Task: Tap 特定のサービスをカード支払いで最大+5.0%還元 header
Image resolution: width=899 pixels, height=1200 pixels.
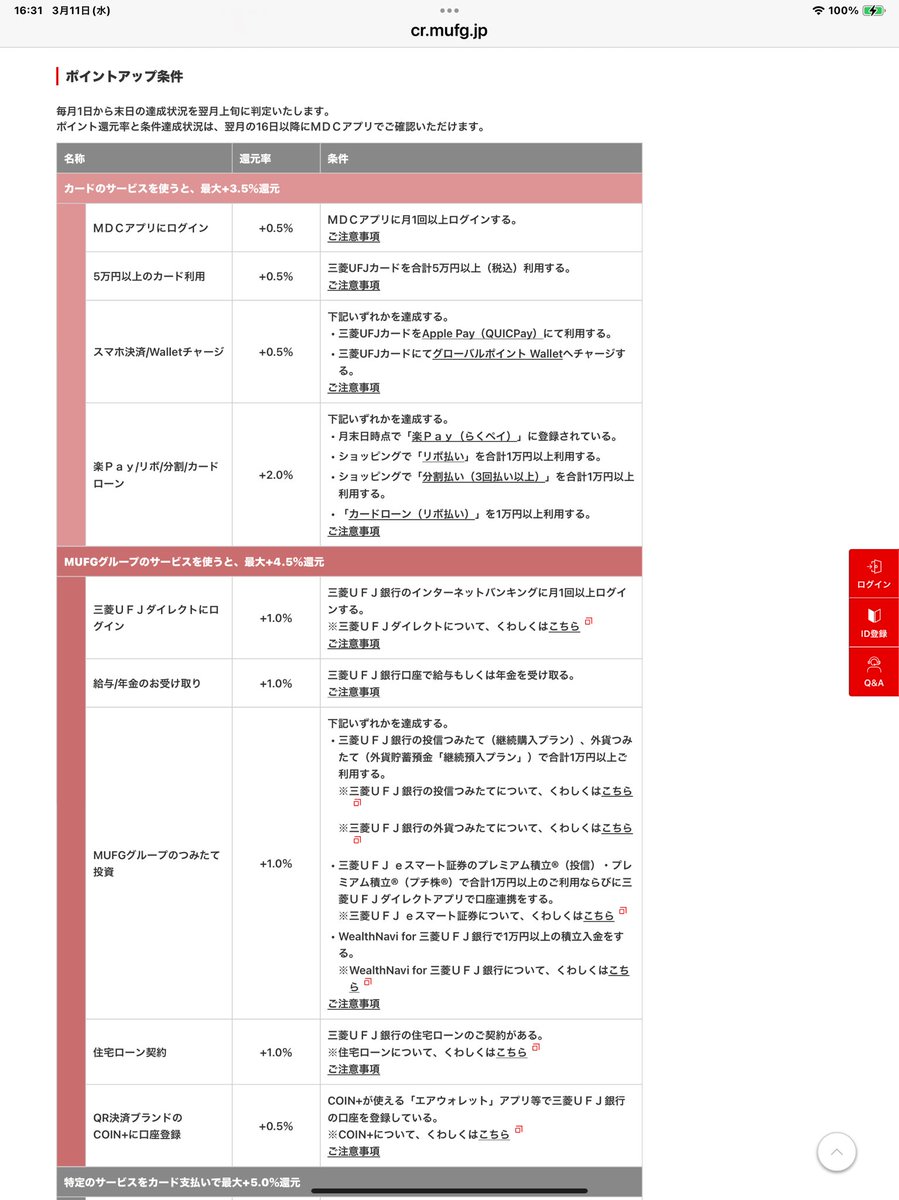Action: (x=349, y=1182)
